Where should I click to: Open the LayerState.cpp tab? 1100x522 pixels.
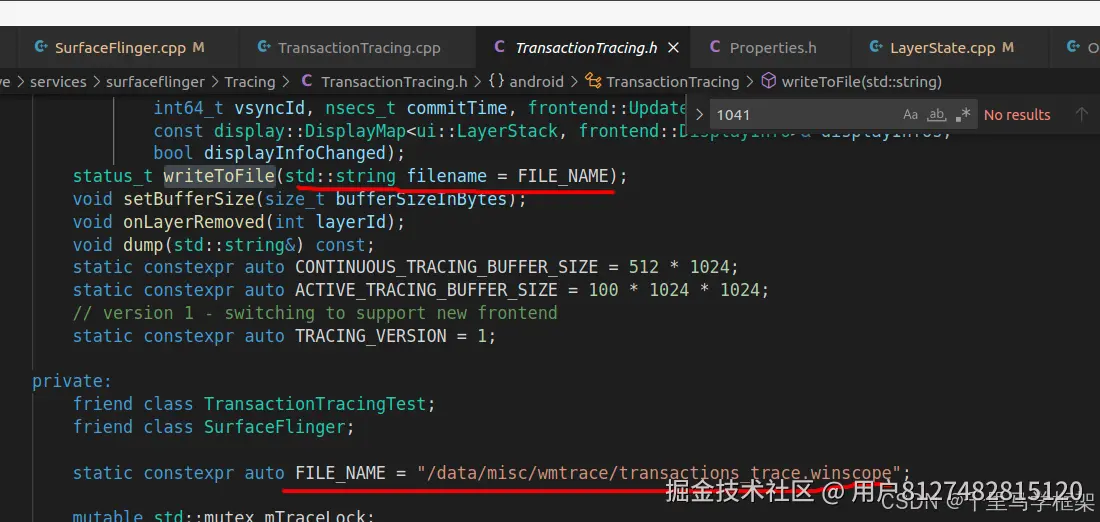941,48
